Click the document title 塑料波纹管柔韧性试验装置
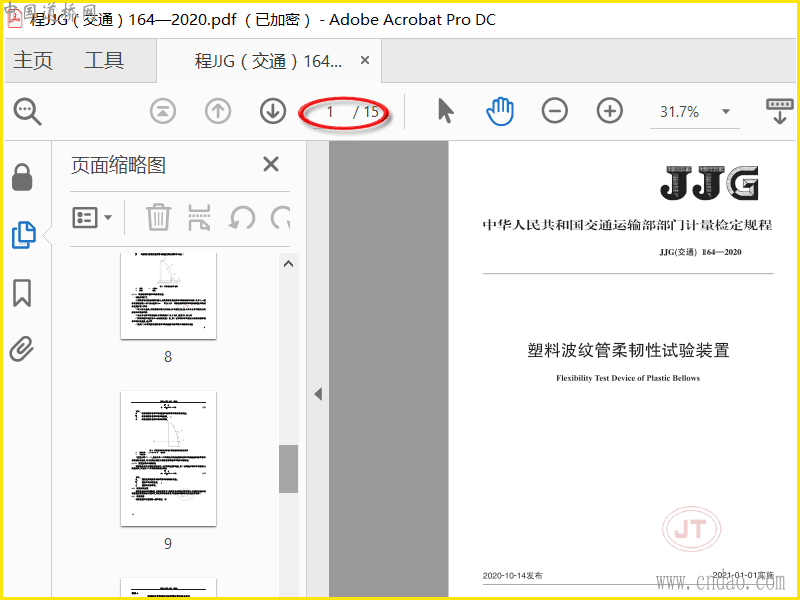The width and height of the screenshot is (800, 600). pos(628,351)
